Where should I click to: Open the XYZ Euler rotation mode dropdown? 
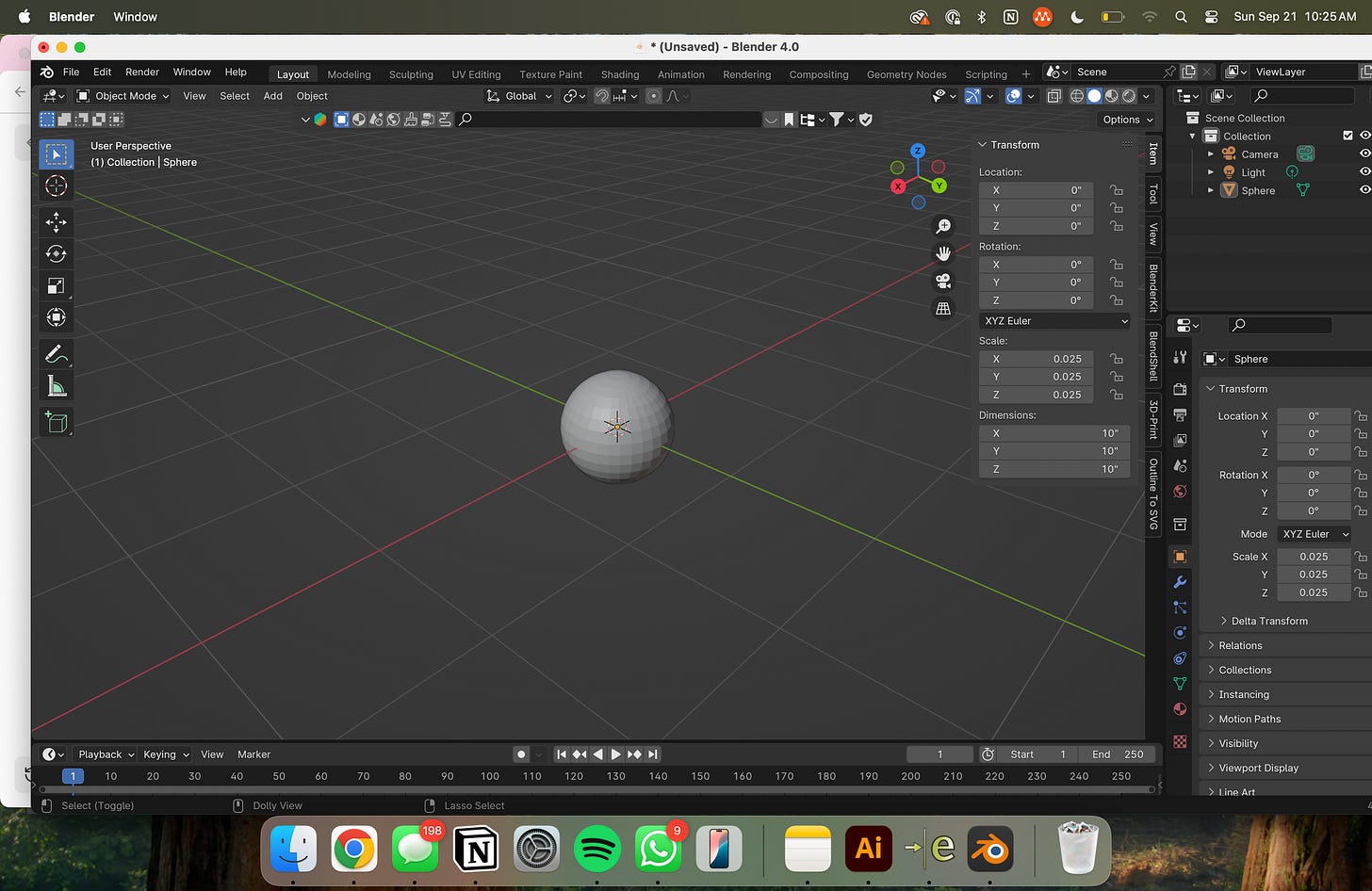tap(1054, 321)
